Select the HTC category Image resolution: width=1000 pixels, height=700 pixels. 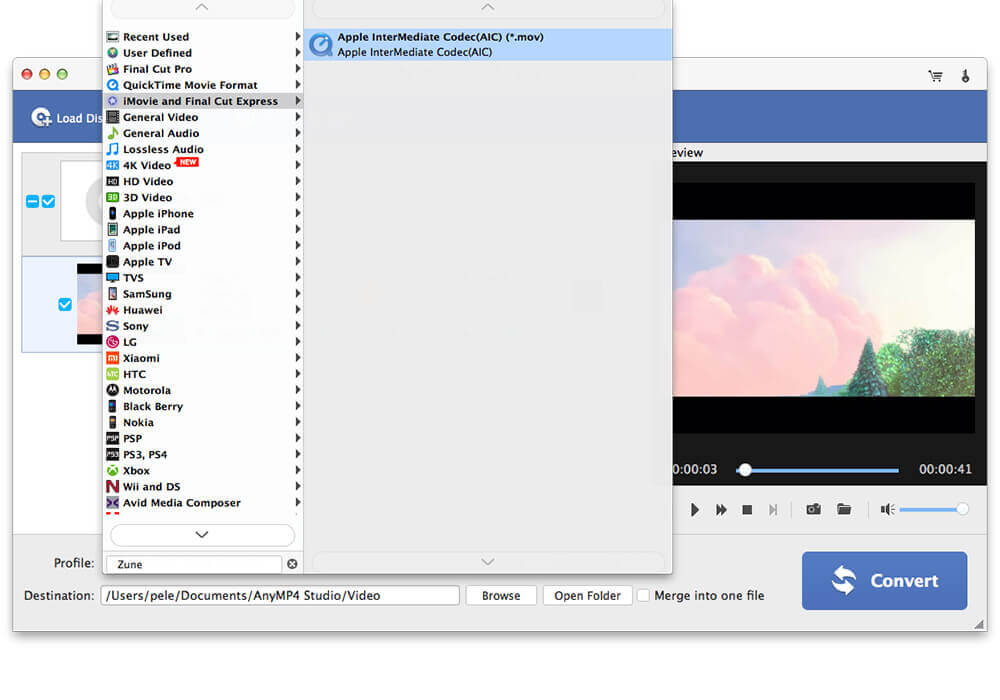tap(203, 374)
